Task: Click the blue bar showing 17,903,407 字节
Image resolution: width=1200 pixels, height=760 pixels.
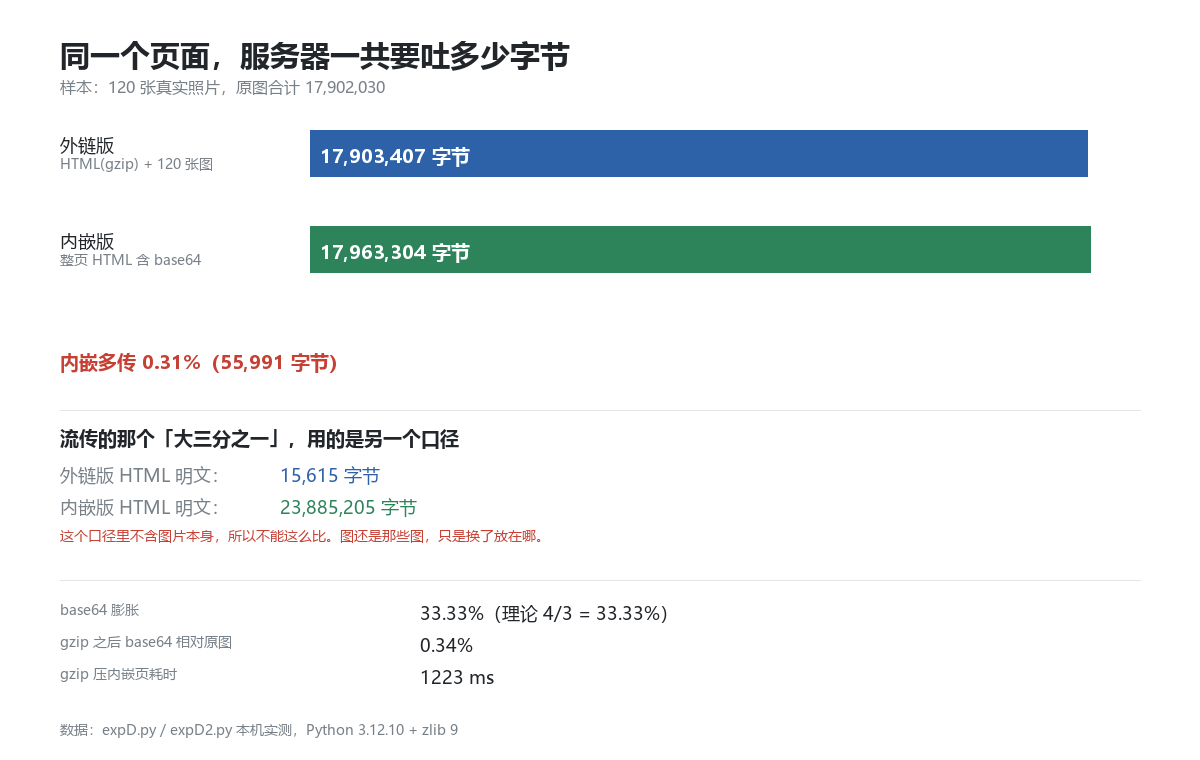Action: click(699, 154)
